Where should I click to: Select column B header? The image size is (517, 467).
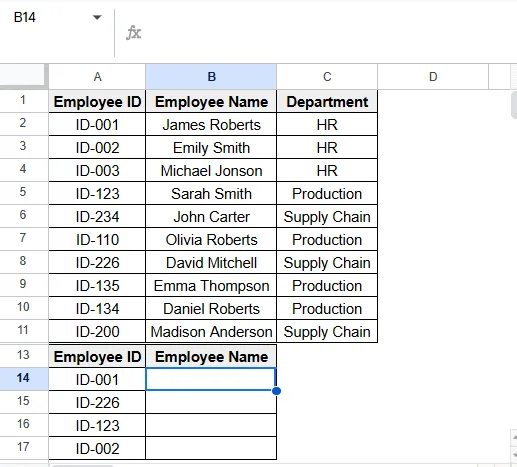[211, 77]
